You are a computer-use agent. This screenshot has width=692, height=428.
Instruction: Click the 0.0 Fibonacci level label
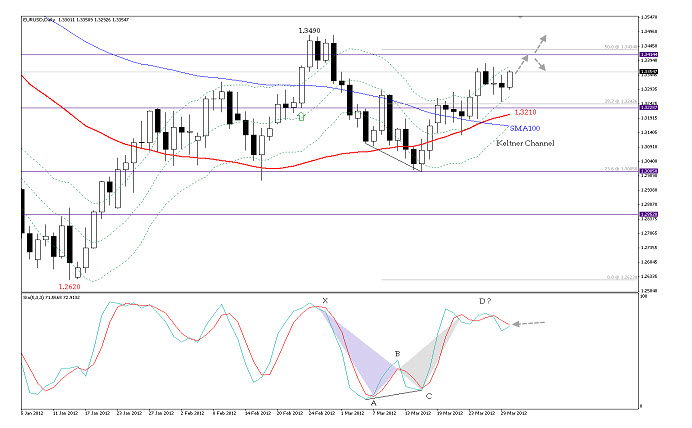pyautogui.click(x=621, y=277)
